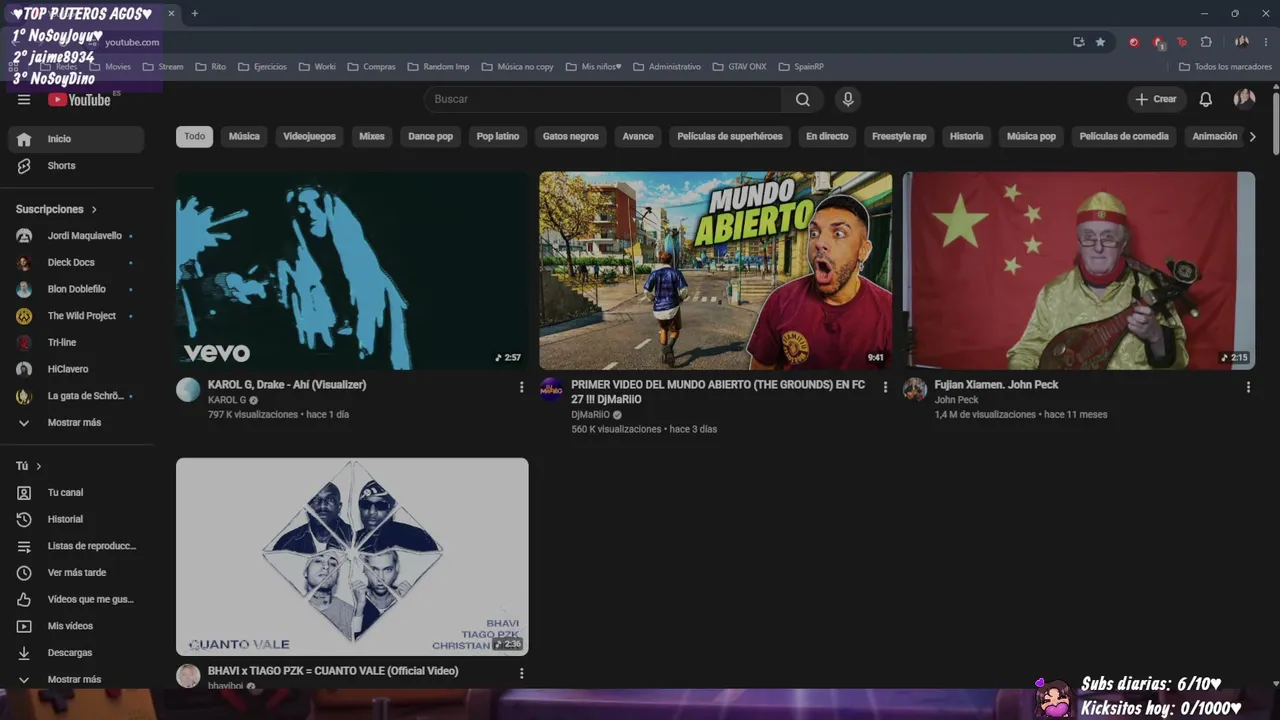Open Shorts from the sidebar
This screenshot has width=1280, height=720.
click(76, 166)
